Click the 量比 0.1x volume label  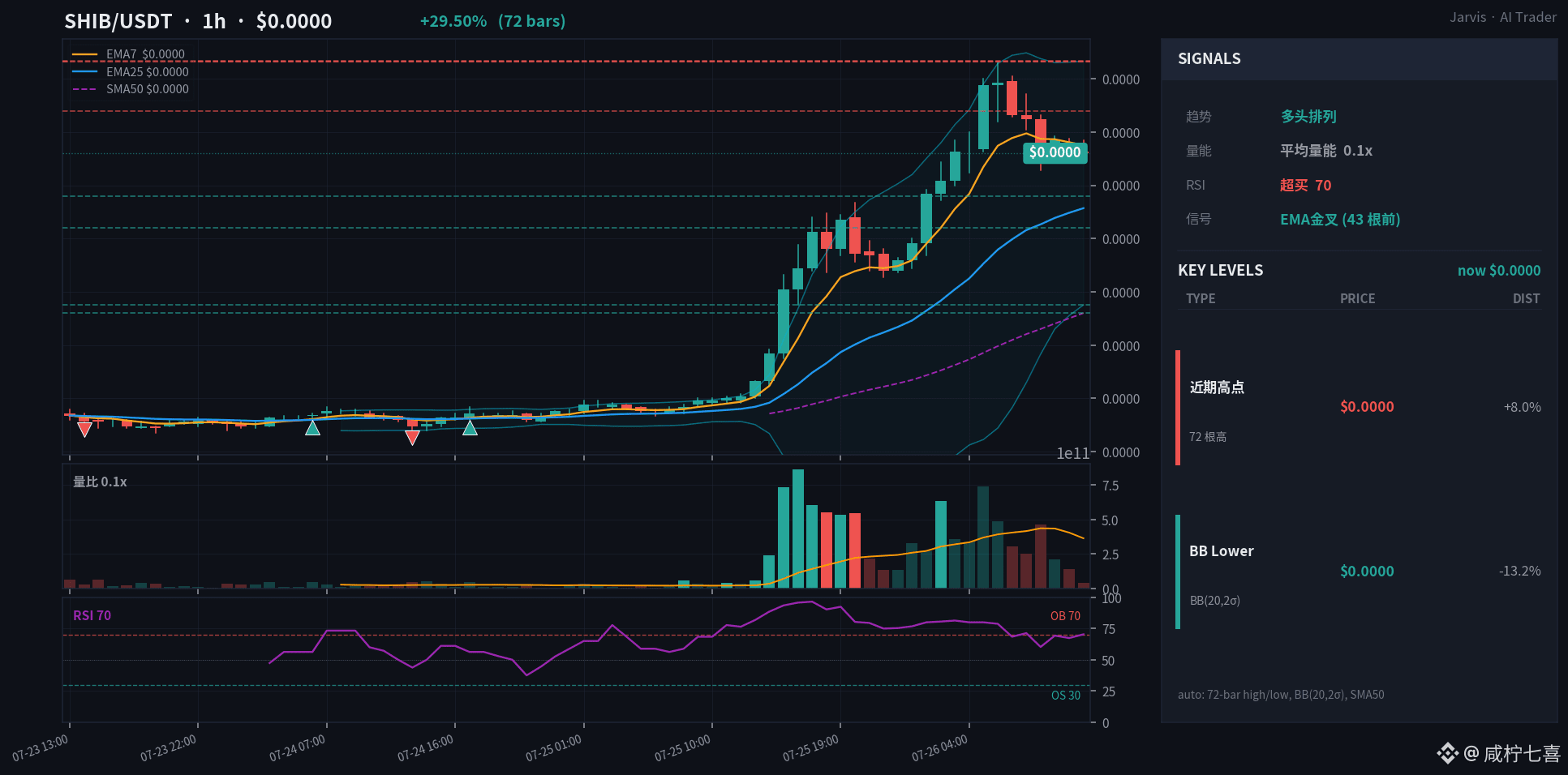[100, 482]
